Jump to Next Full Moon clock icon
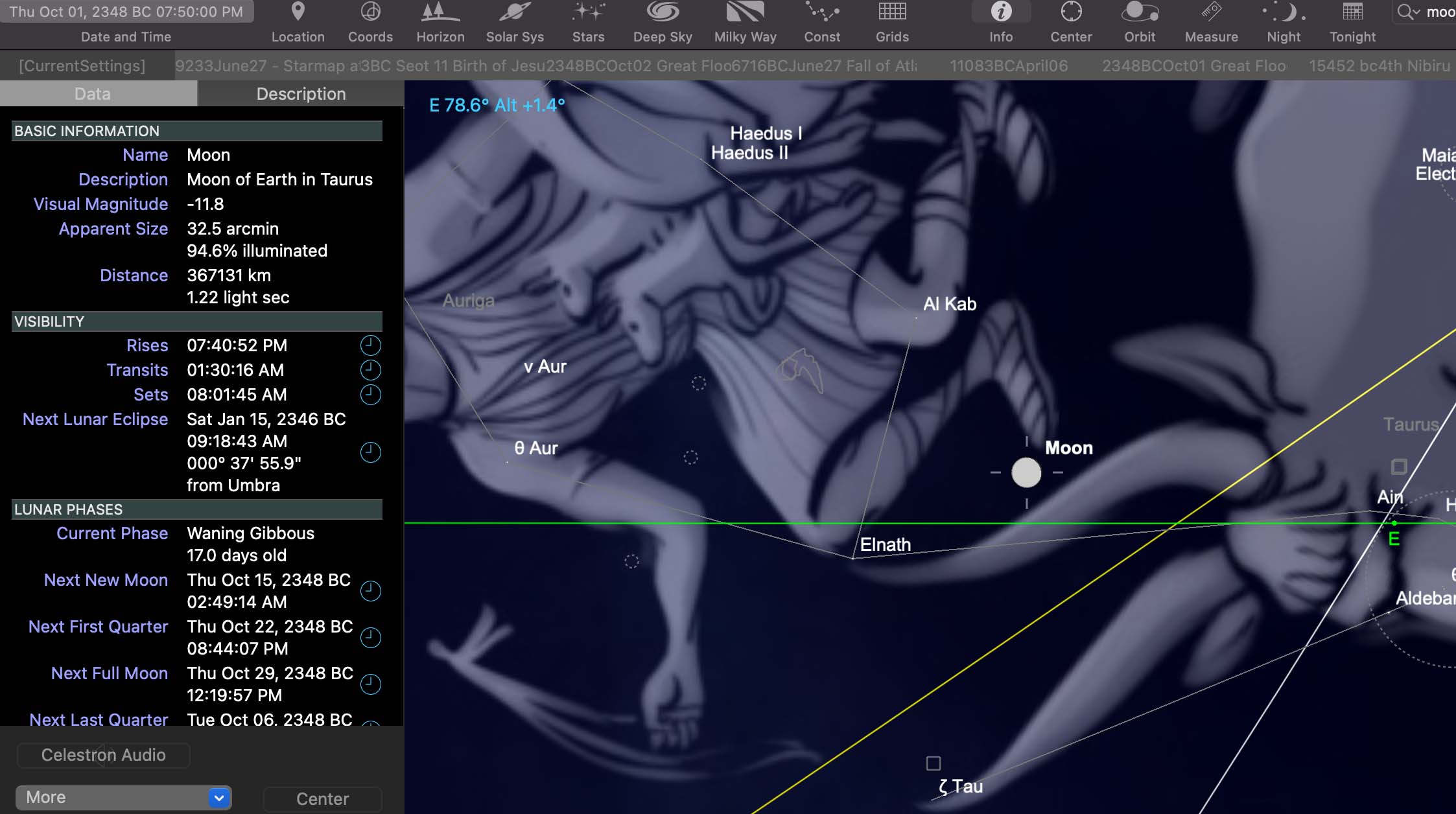 tap(370, 684)
